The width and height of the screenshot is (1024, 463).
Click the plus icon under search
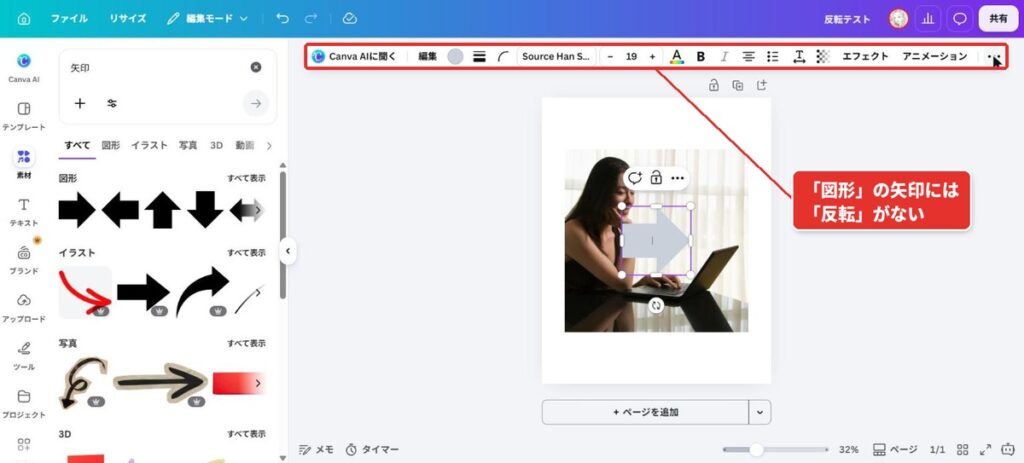point(80,103)
